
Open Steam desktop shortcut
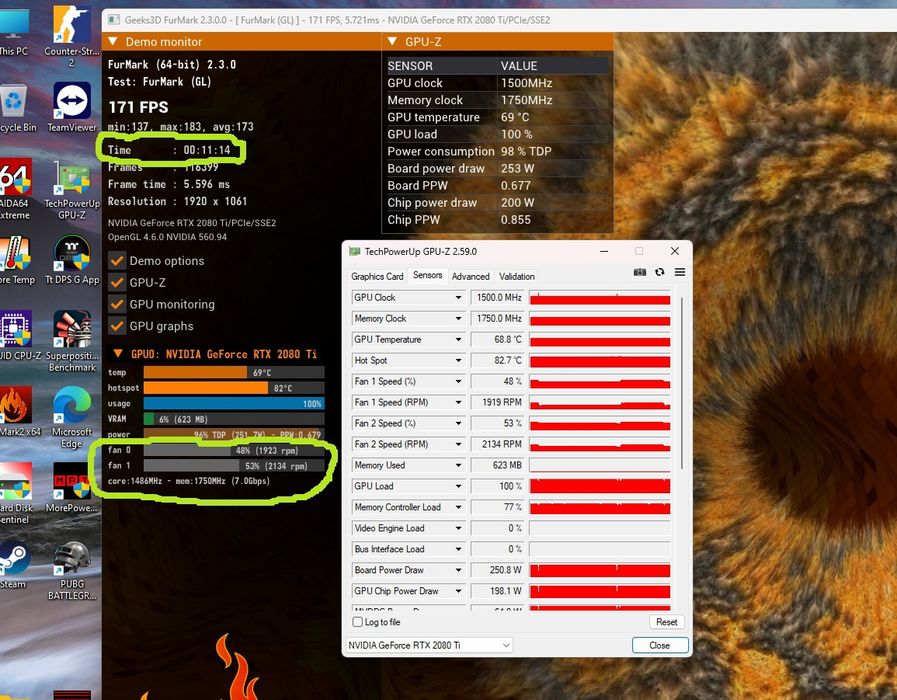[14, 565]
